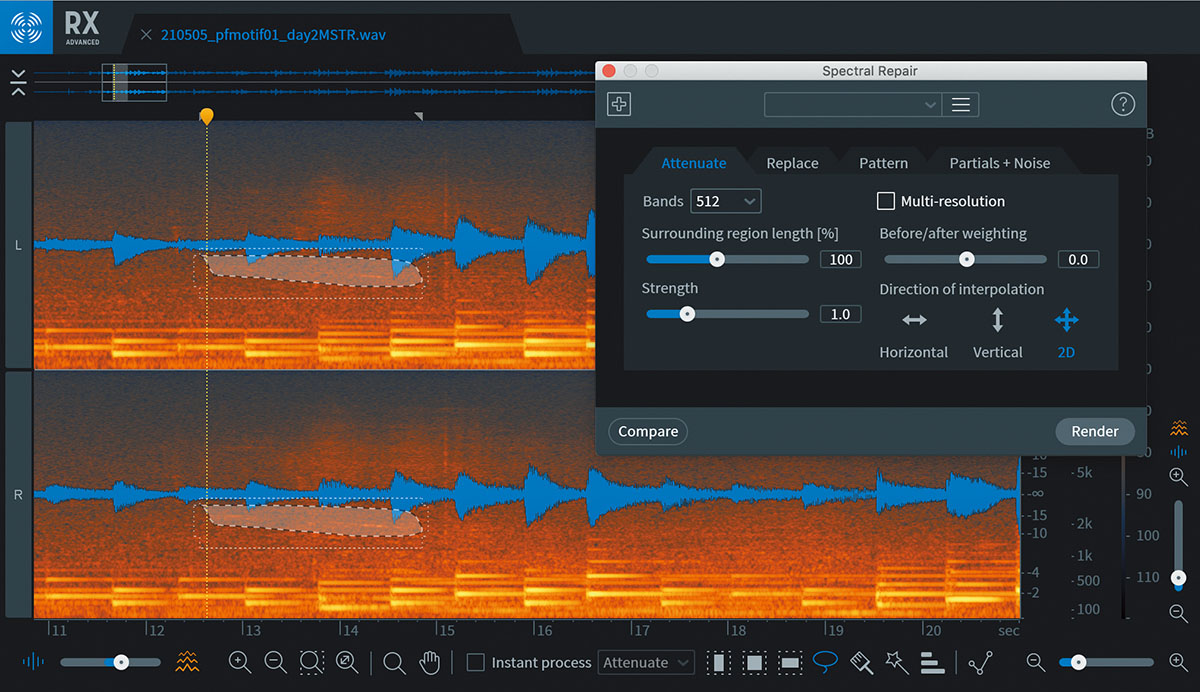Click the Compare button
Screen dimensions: 1200x692
[x=648, y=432]
